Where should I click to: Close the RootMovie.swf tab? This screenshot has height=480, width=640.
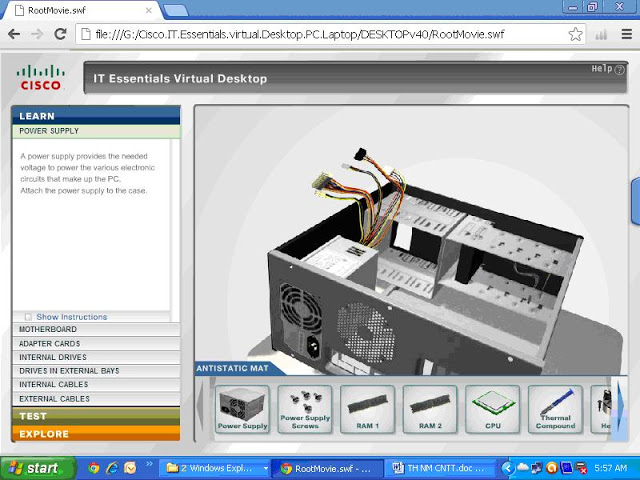click(149, 10)
